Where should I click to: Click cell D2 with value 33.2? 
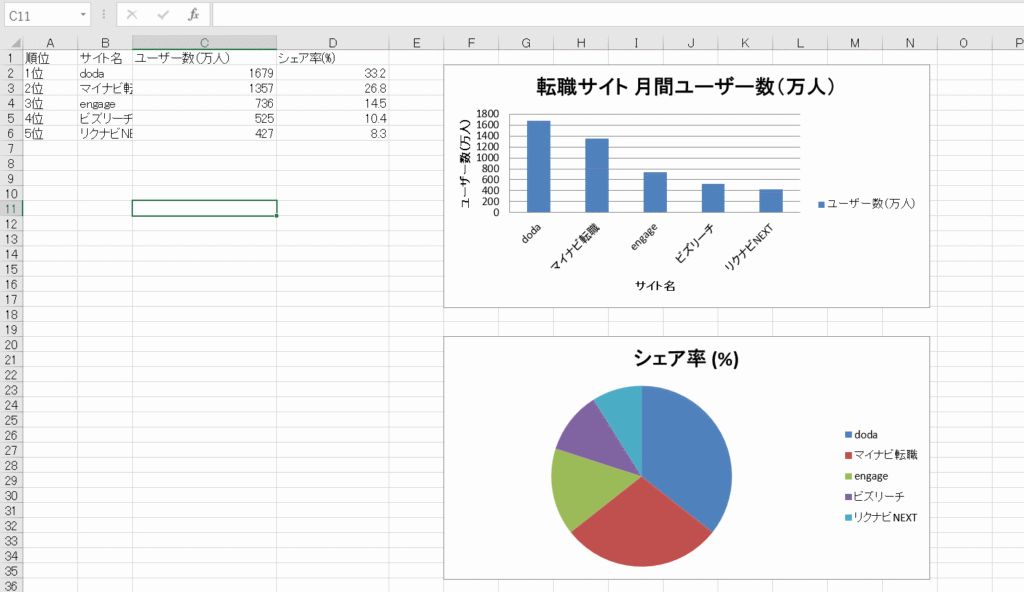(x=332, y=73)
